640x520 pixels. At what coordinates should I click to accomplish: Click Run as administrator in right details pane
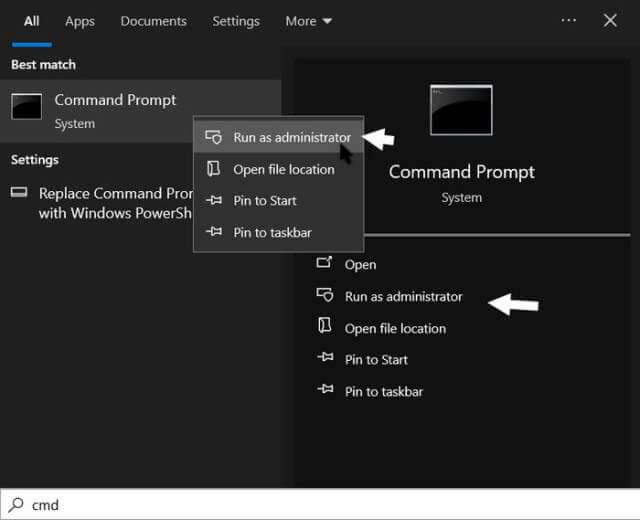point(404,296)
